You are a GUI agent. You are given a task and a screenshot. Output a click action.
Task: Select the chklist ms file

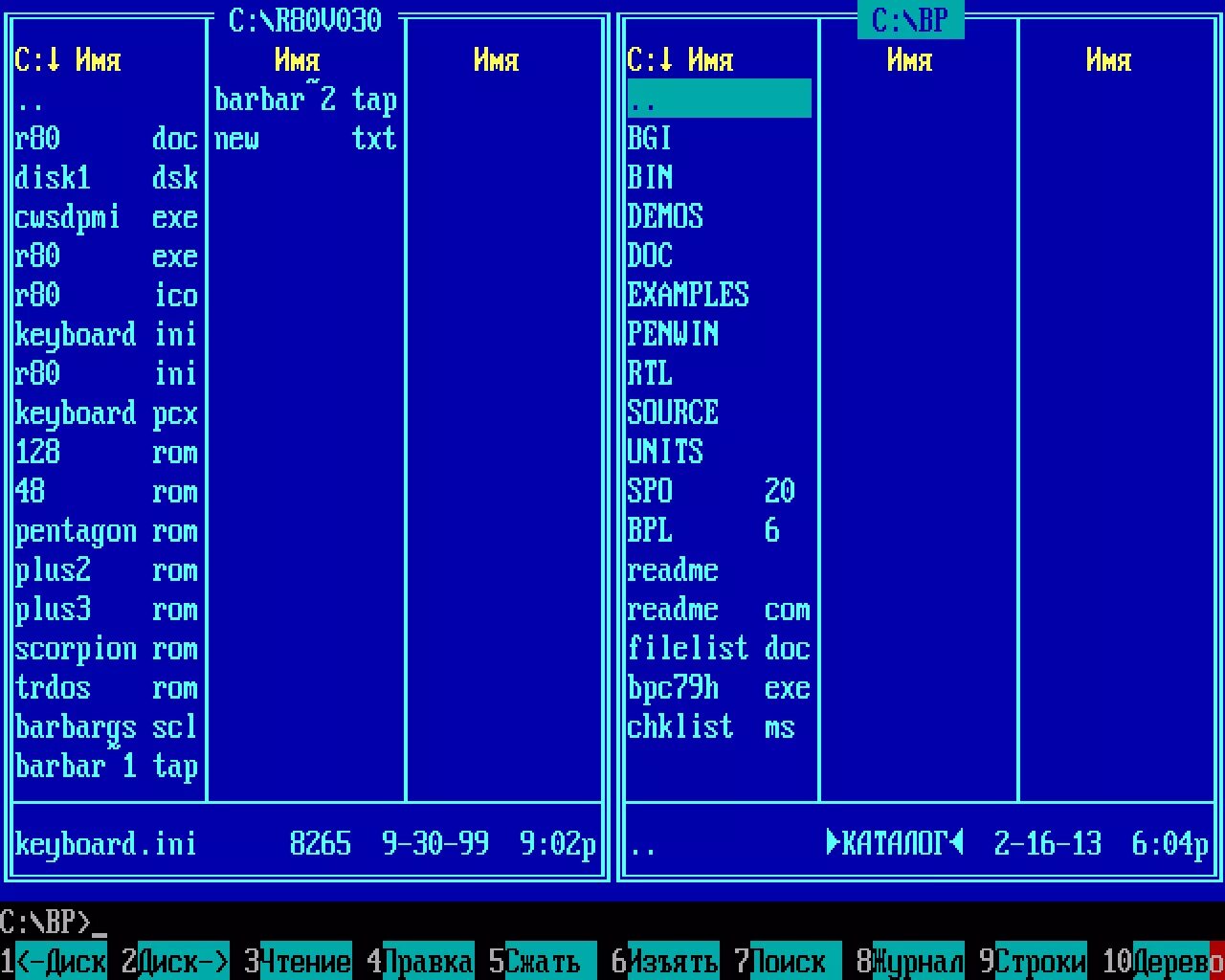pyautogui.click(x=720, y=727)
